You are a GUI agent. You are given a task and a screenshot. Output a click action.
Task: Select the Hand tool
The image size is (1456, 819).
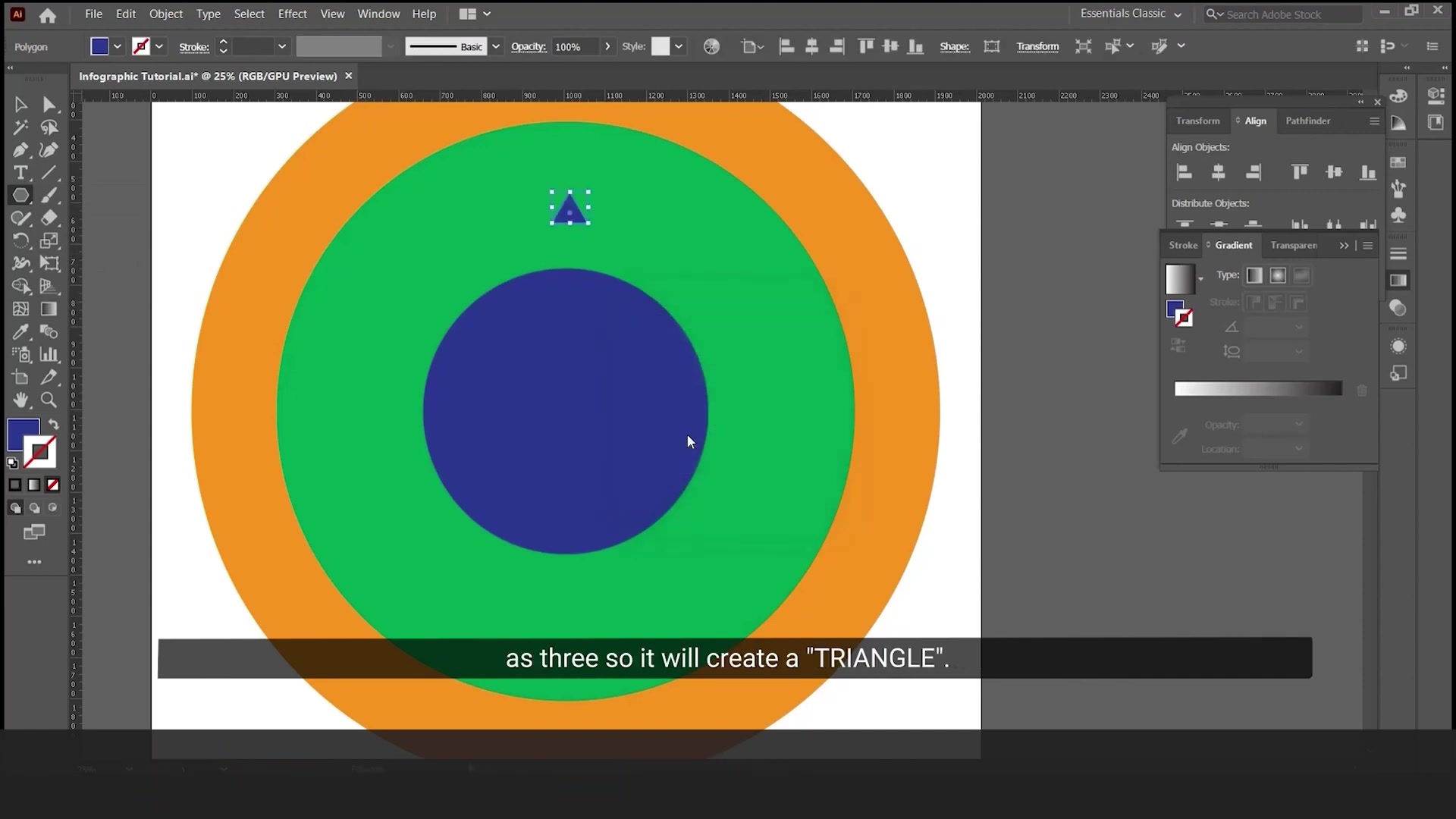click(x=20, y=400)
